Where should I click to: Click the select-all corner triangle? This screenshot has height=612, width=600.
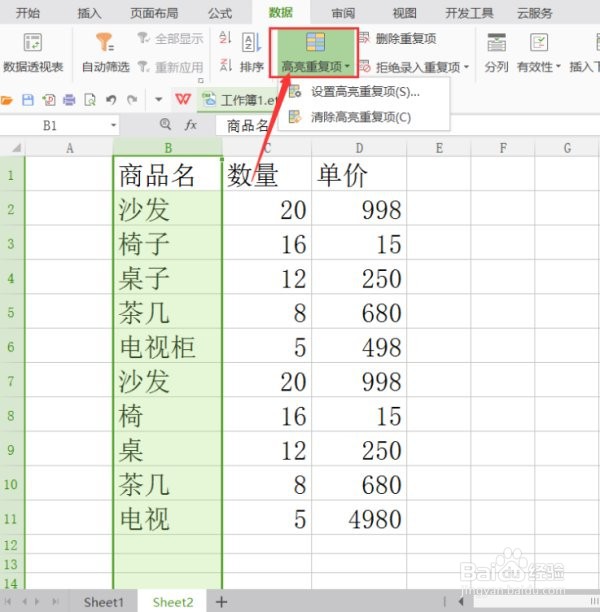17,148
